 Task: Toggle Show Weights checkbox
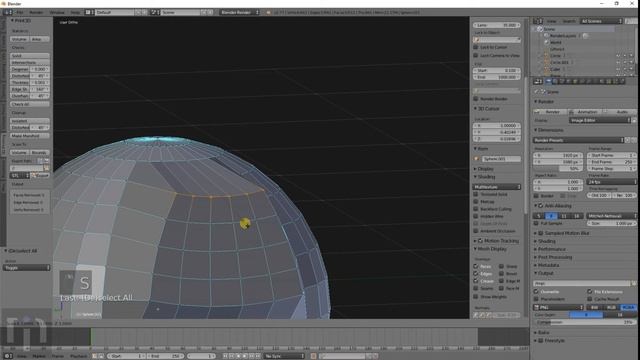click(x=476, y=297)
